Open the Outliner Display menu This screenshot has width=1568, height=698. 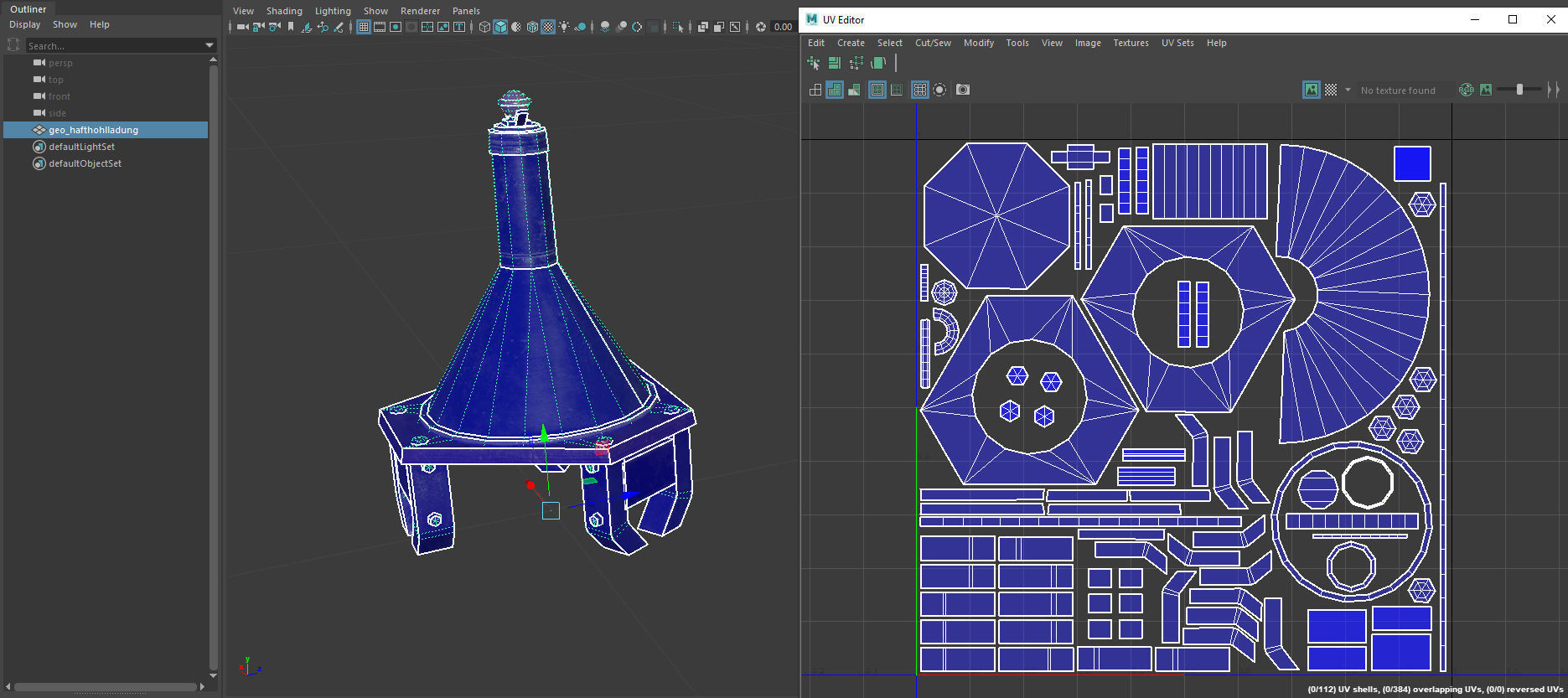tap(24, 24)
